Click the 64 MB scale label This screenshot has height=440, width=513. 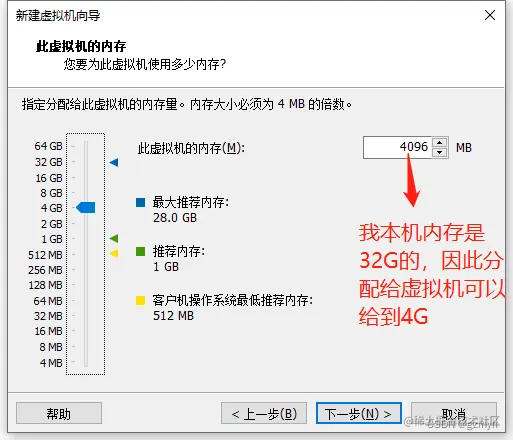[x=48, y=301]
